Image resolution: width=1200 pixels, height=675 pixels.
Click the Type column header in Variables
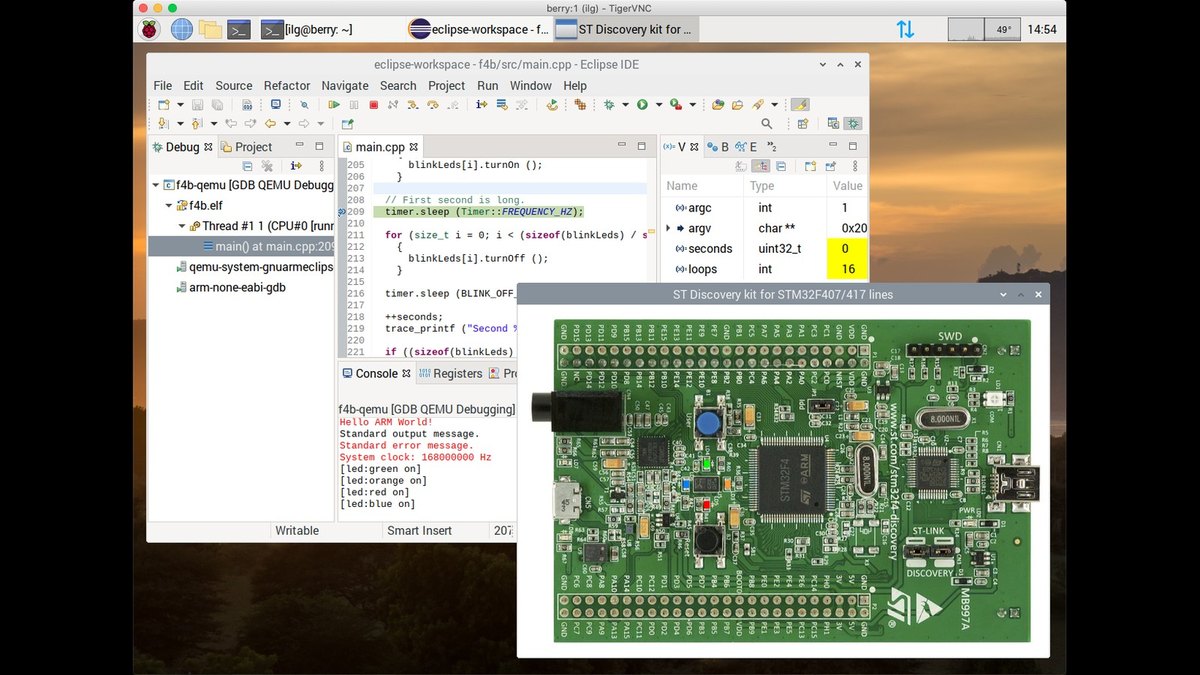(x=786, y=186)
